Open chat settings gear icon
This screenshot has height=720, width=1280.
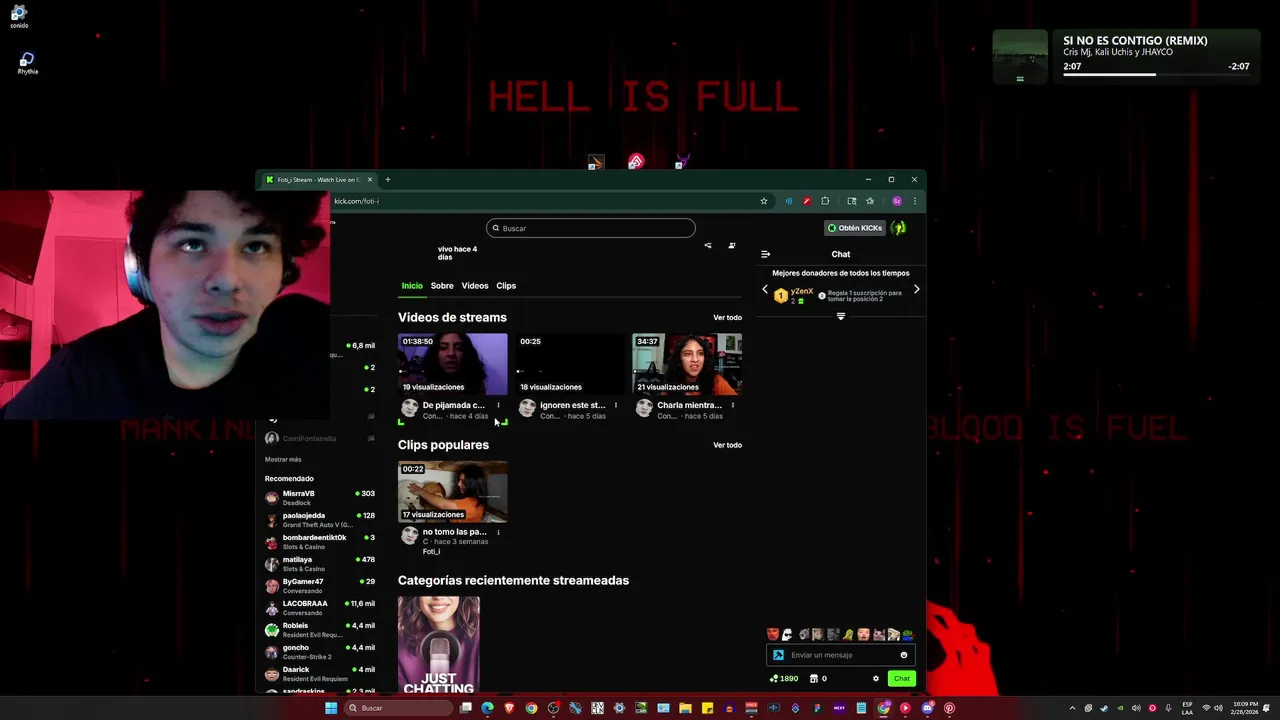coord(876,678)
